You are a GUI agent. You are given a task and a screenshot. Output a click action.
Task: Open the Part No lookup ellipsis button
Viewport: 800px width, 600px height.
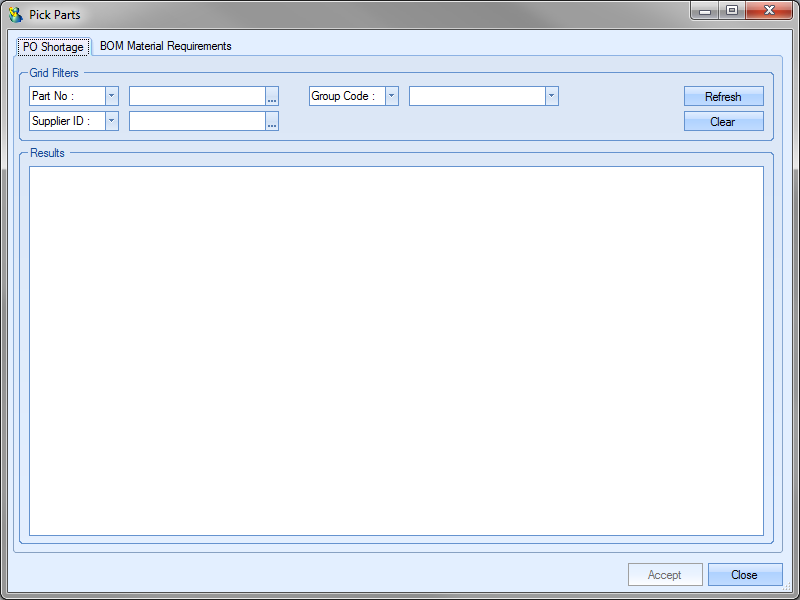(272, 96)
